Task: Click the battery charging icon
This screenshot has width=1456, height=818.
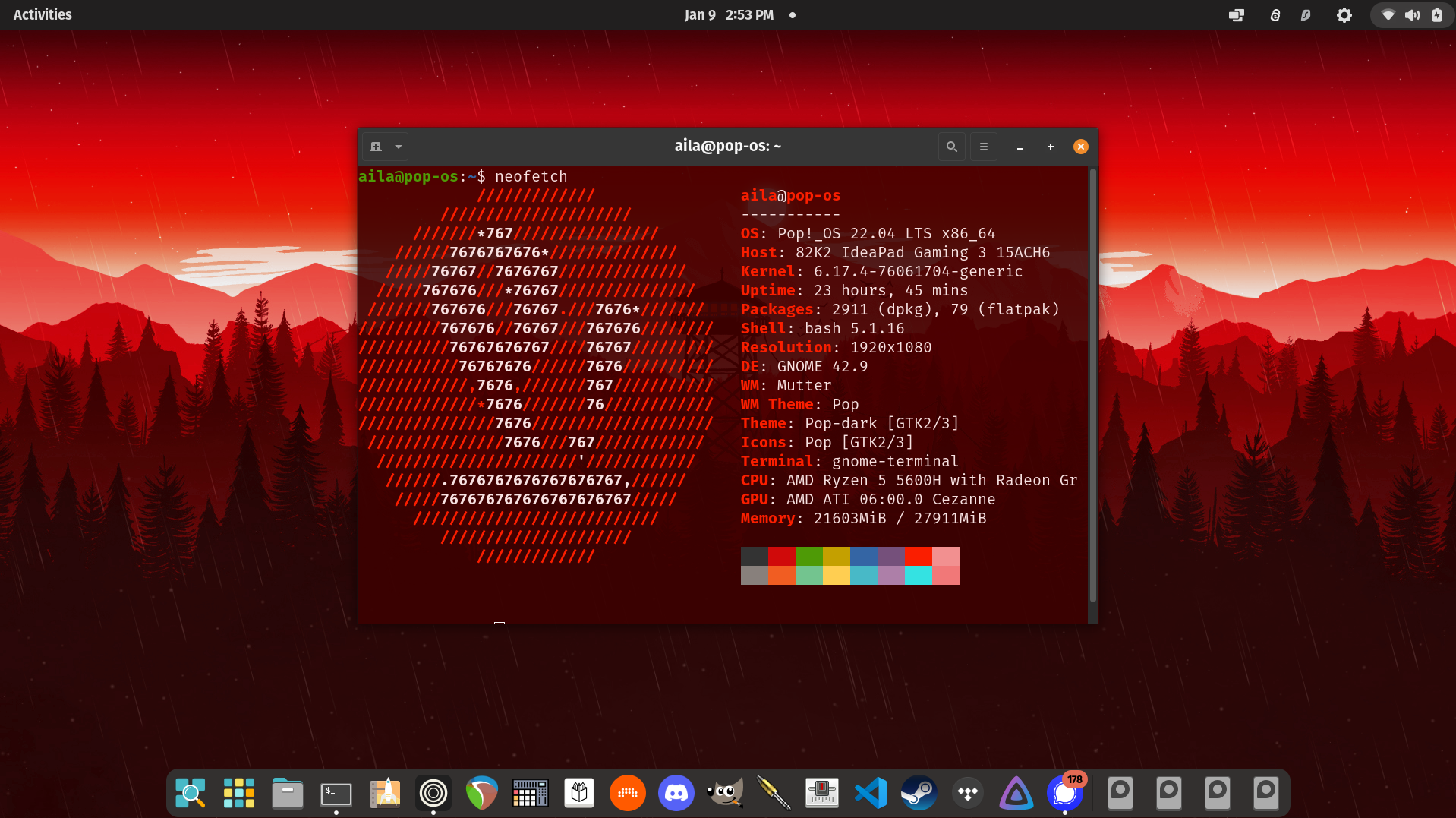Action: point(1437,15)
